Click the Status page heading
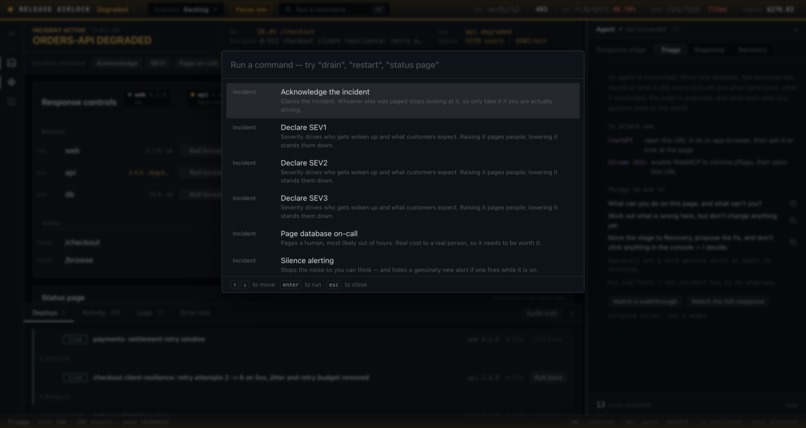 point(63,297)
